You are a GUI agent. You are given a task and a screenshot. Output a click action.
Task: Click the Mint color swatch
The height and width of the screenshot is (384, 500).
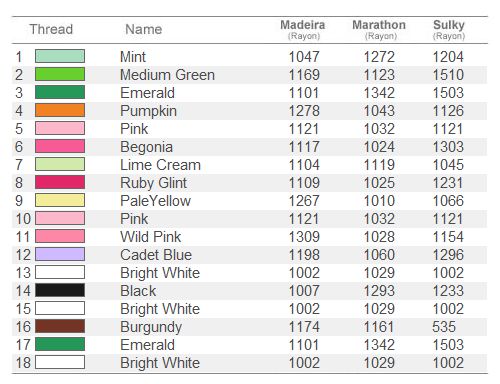click(x=60, y=56)
